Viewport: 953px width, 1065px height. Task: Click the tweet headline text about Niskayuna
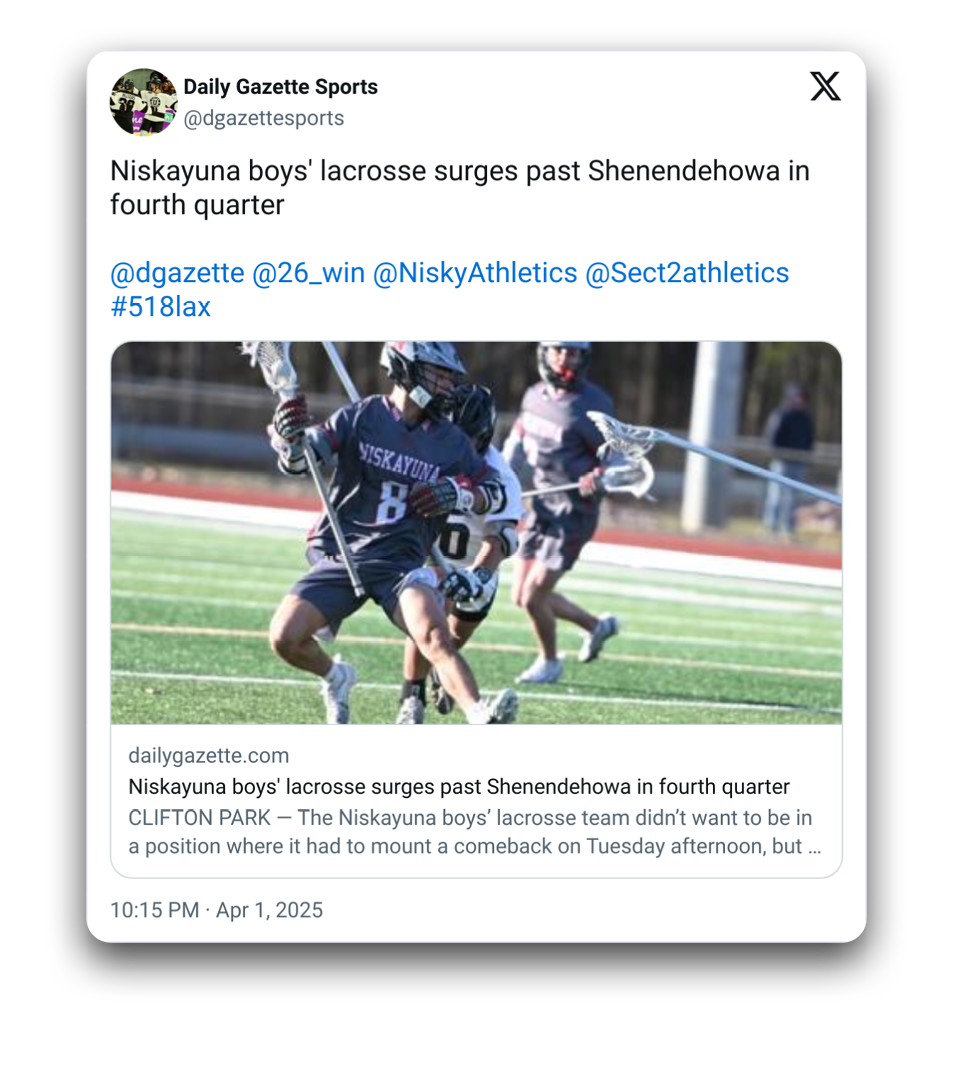click(460, 187)
